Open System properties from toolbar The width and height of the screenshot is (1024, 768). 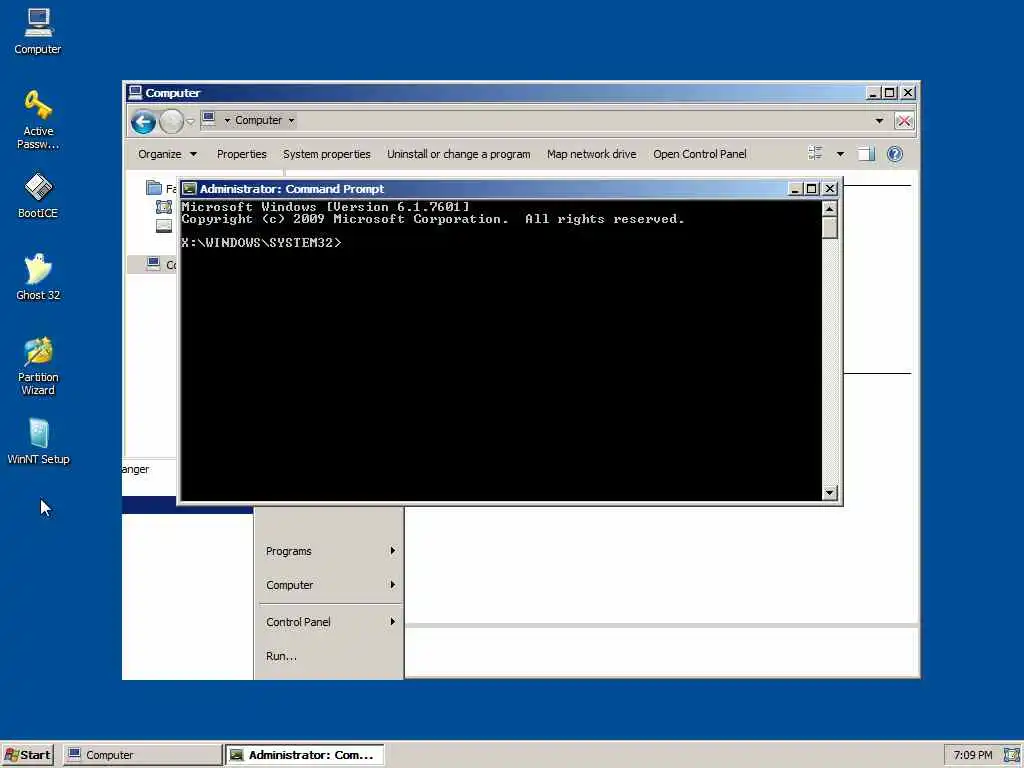[x=327, y=154]
